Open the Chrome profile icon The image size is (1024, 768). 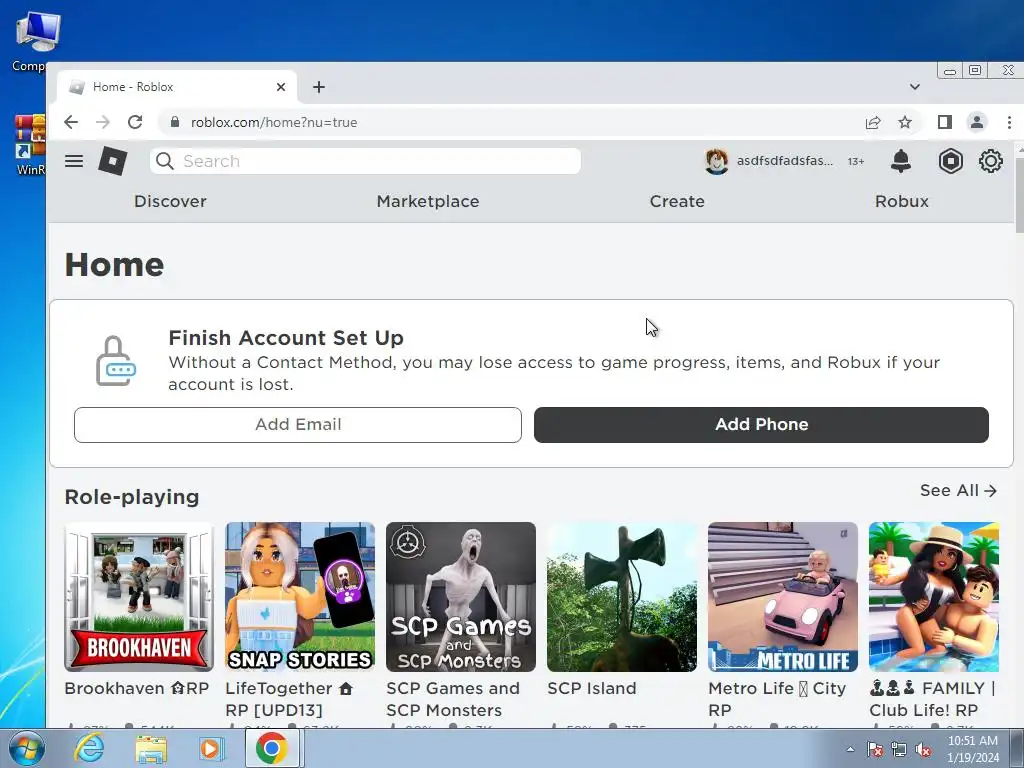(x=976, y=122)
